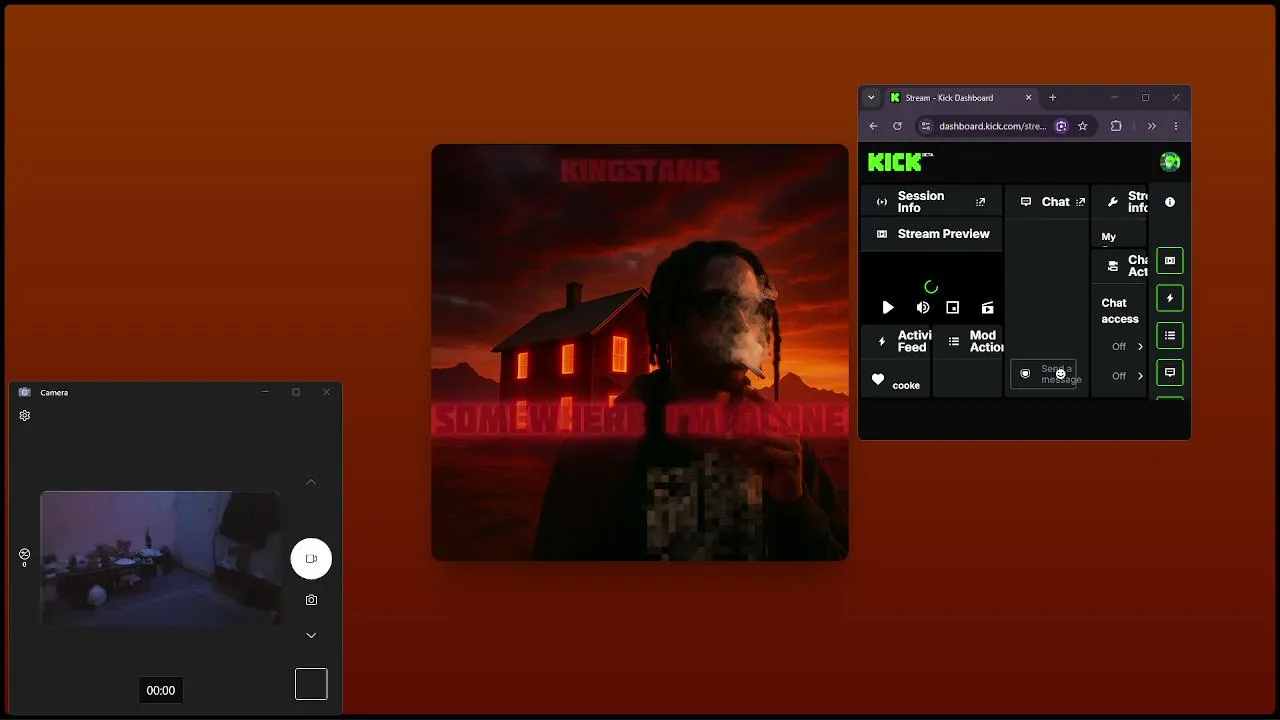Switch to photo mode in Camera
The image size is (1280, 720).
tap(311, 600)
